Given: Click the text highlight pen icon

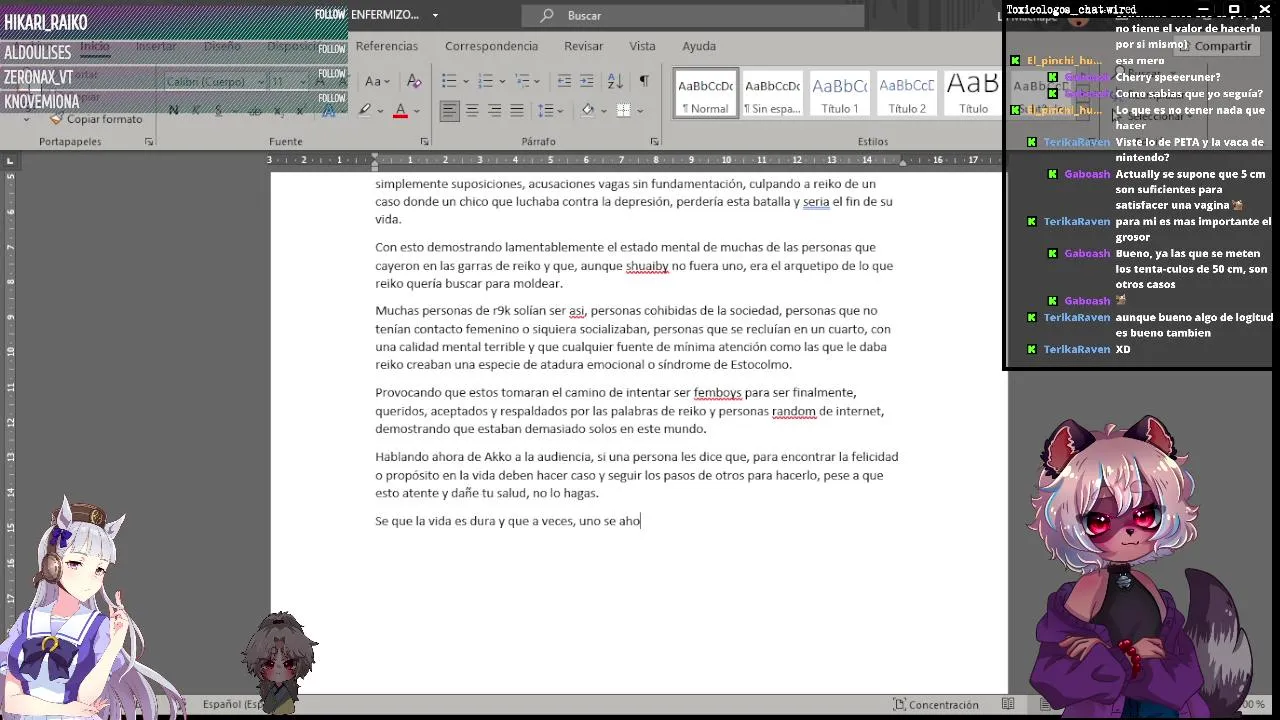Looking at the screenshot, I should pos(365,110).
